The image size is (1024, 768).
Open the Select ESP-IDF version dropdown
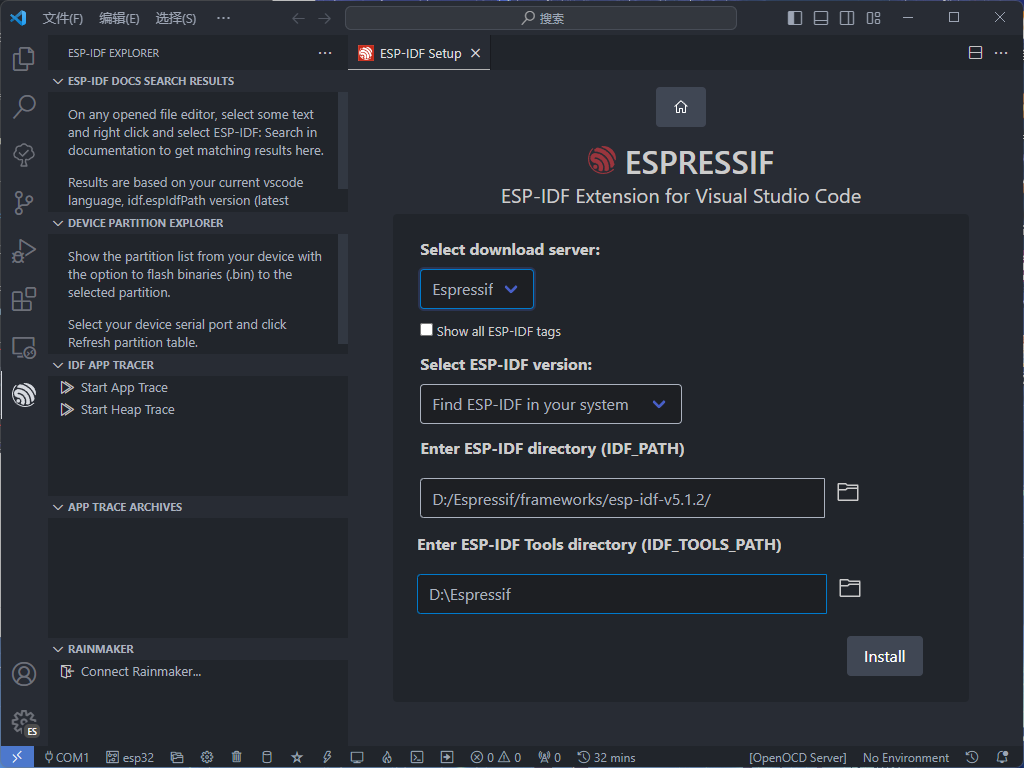(x=551, y=404)
